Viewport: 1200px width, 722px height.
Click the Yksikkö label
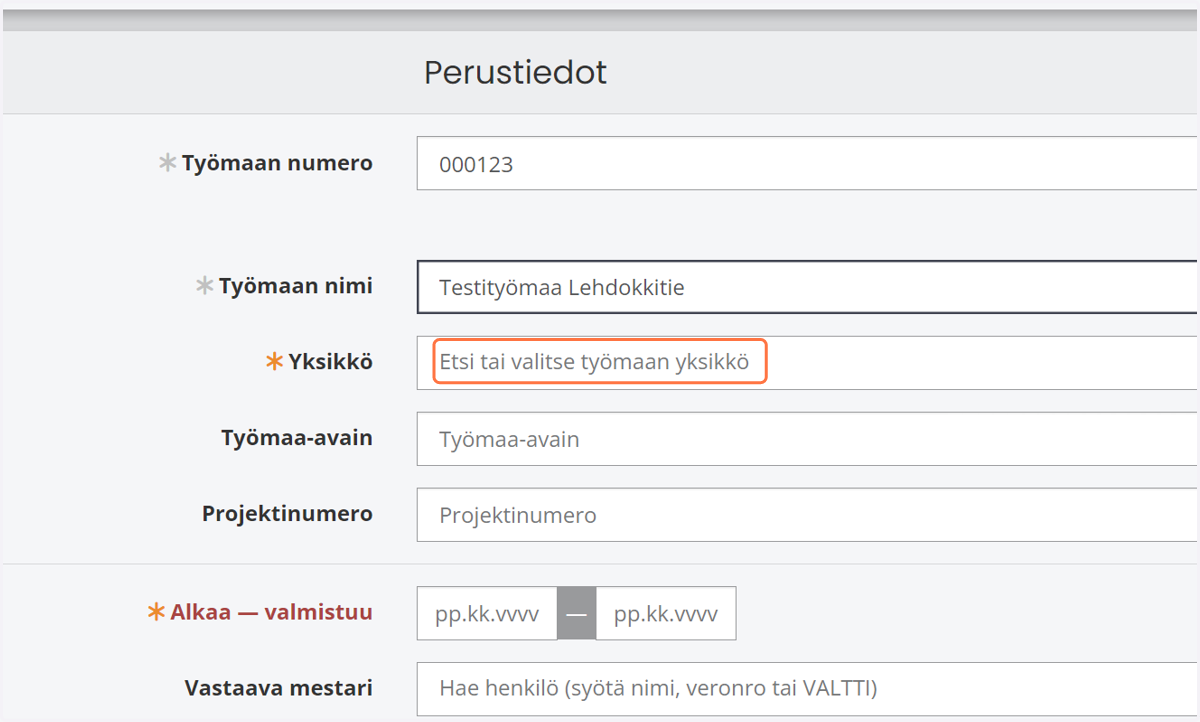coord(330,362)
